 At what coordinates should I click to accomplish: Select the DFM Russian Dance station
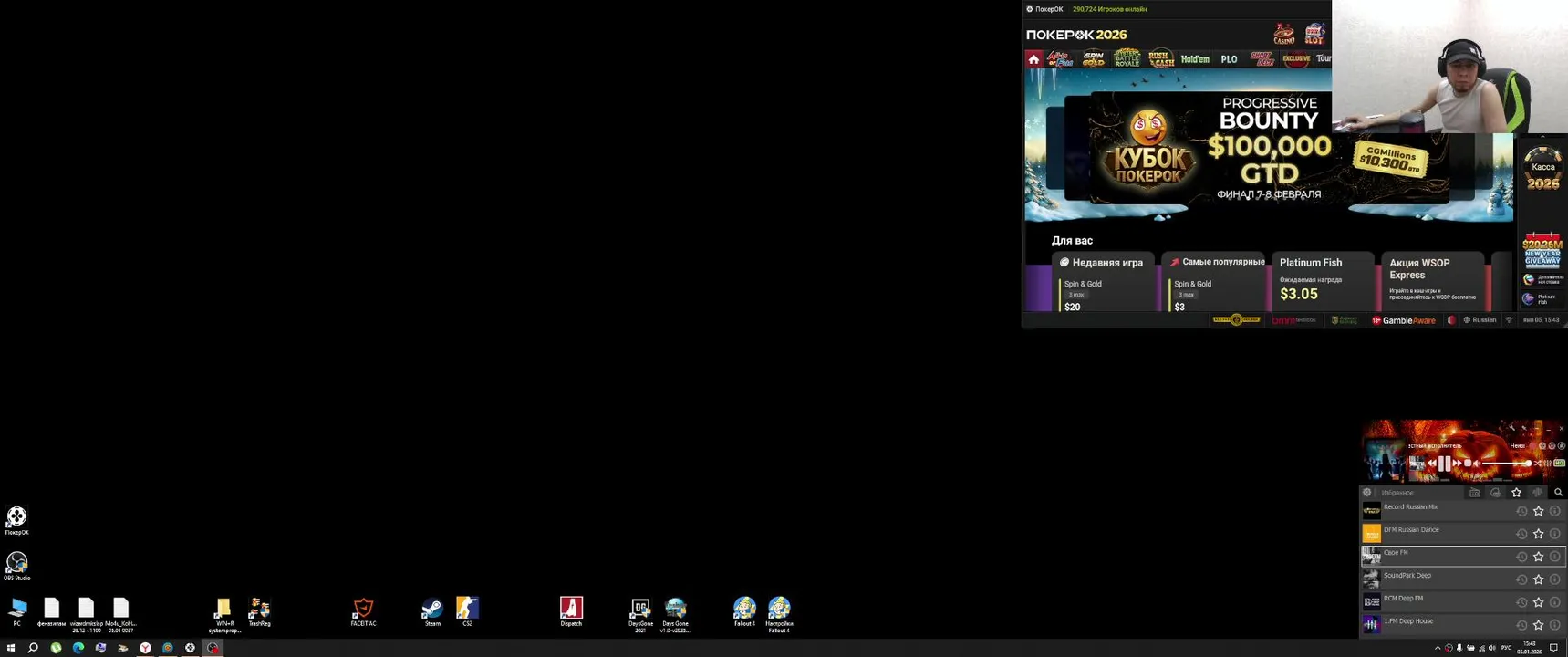coord(1463,534)
